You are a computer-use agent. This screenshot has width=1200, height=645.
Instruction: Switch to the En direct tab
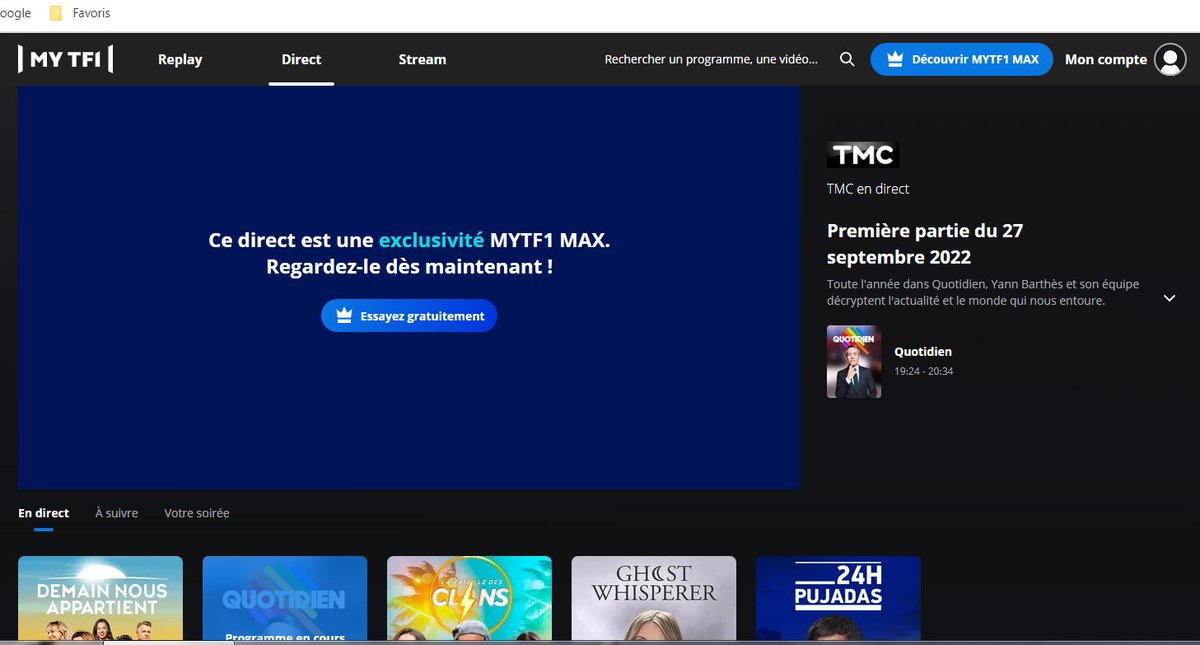point(44,513)
